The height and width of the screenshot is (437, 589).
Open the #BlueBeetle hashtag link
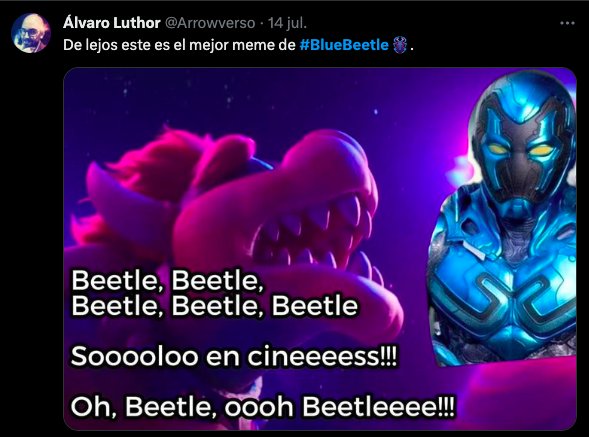click(x=344, y=45)
